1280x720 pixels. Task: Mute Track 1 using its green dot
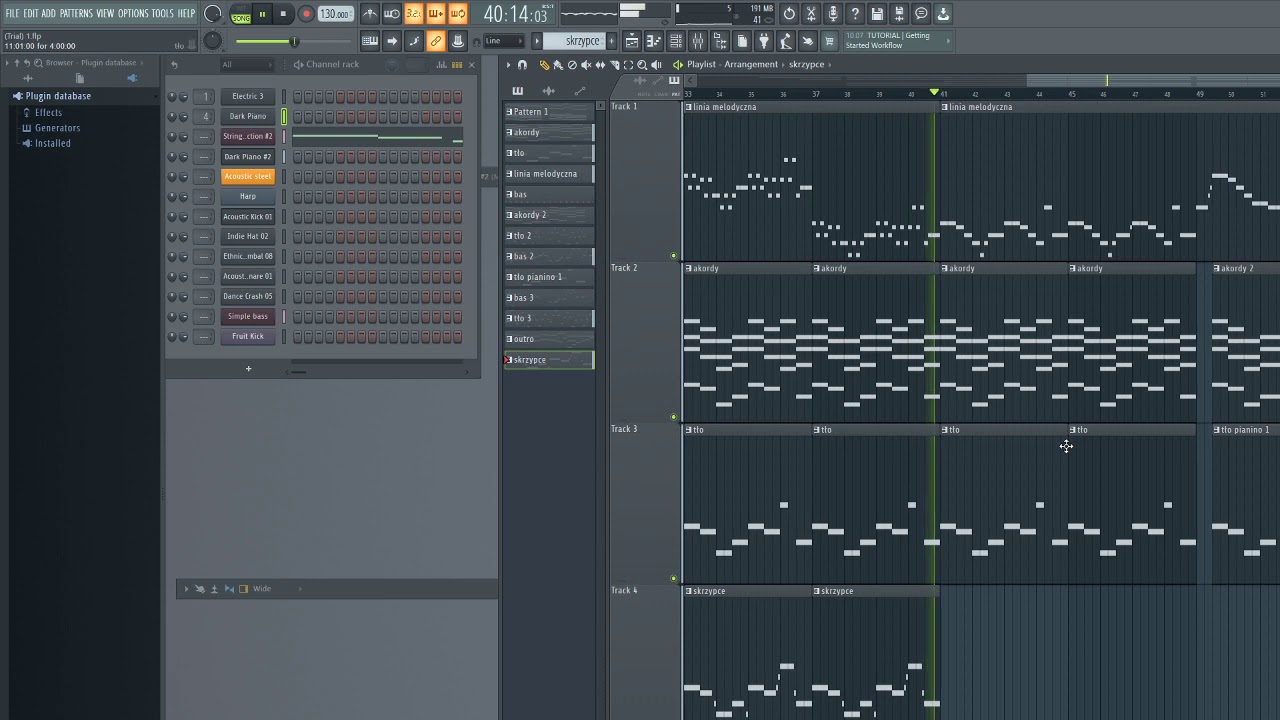(x=673, y=256)
